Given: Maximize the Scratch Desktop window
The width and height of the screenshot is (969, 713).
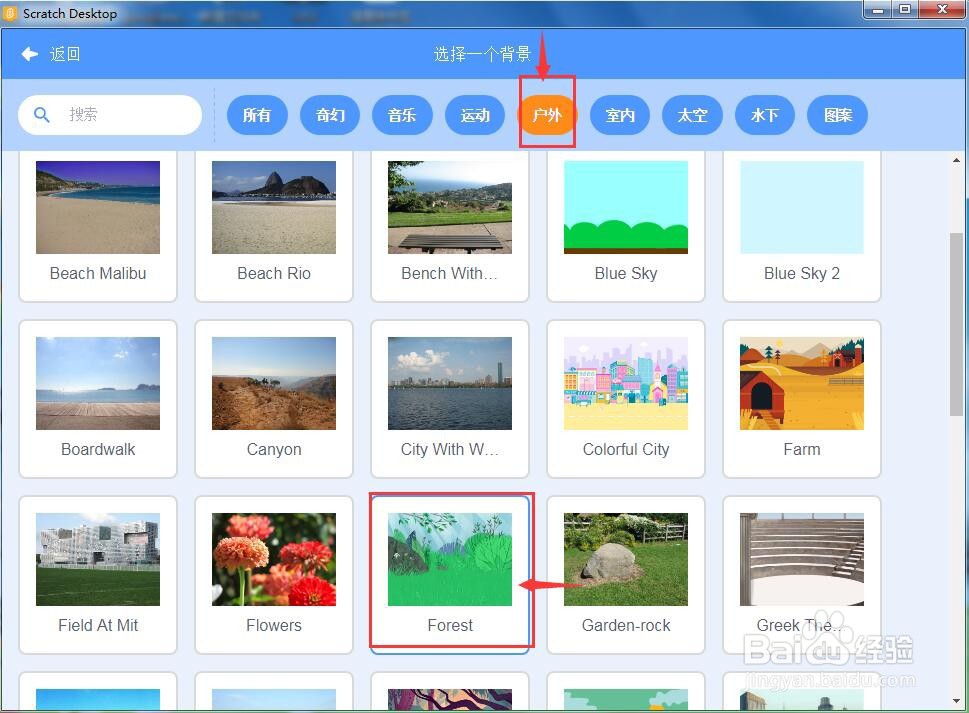Looking at the screenshot, I should [x=905, y=10].
